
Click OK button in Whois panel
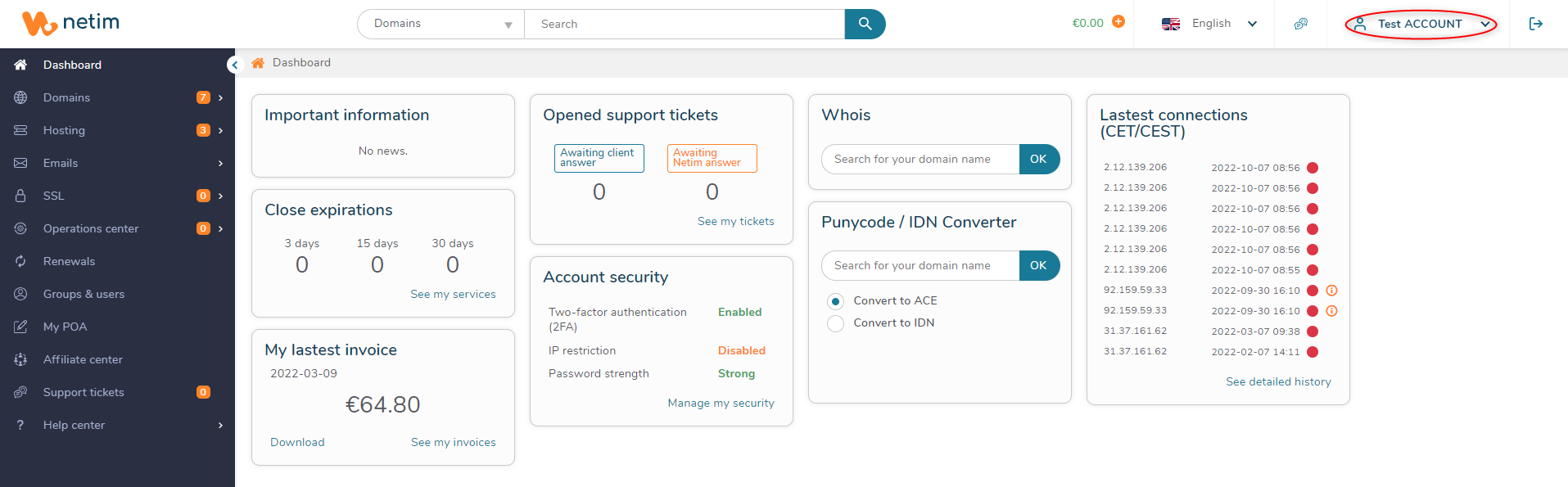point(1039,159)
